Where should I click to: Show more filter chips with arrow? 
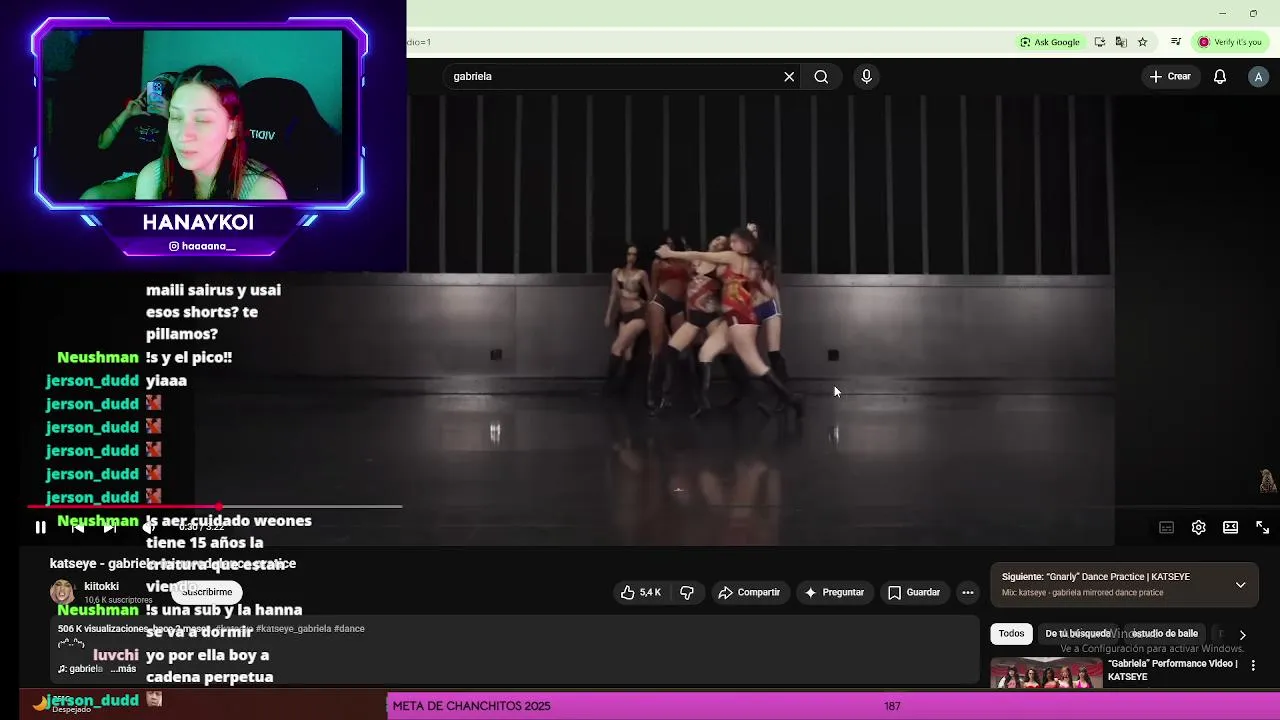coord(1242,634)
